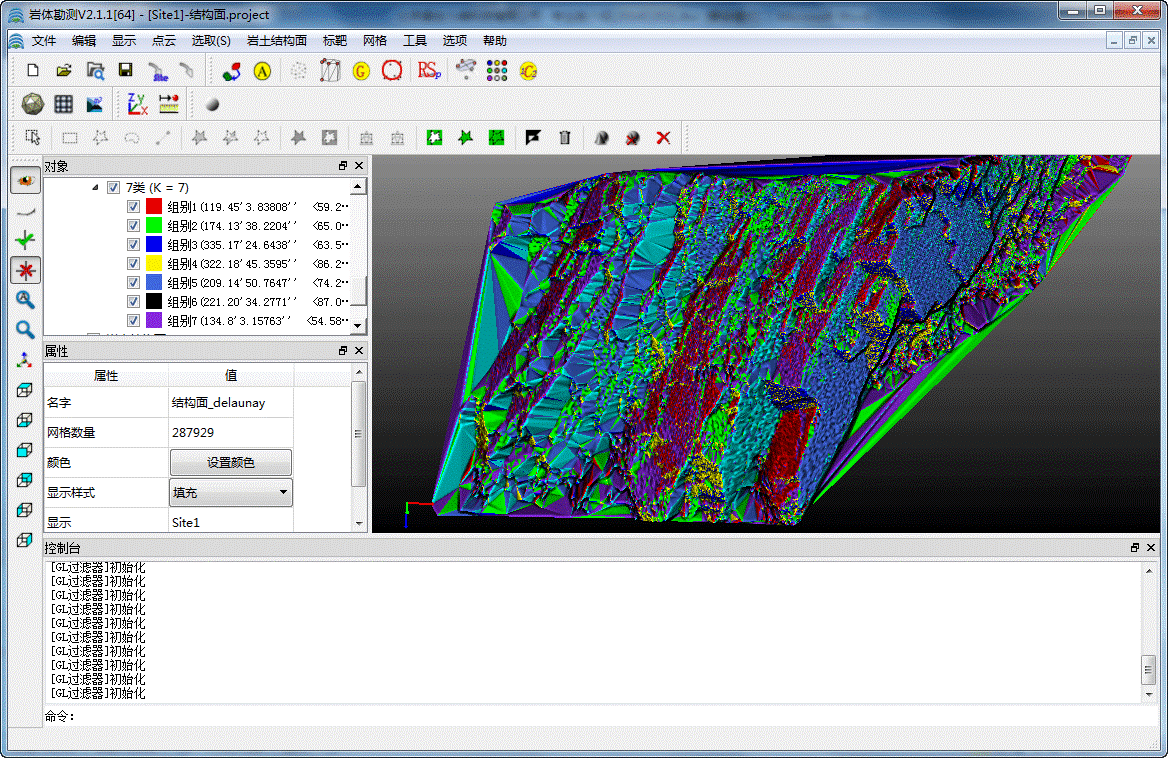Open the 显示样式 dropdown showing 填充

click(x=231, y=492)
